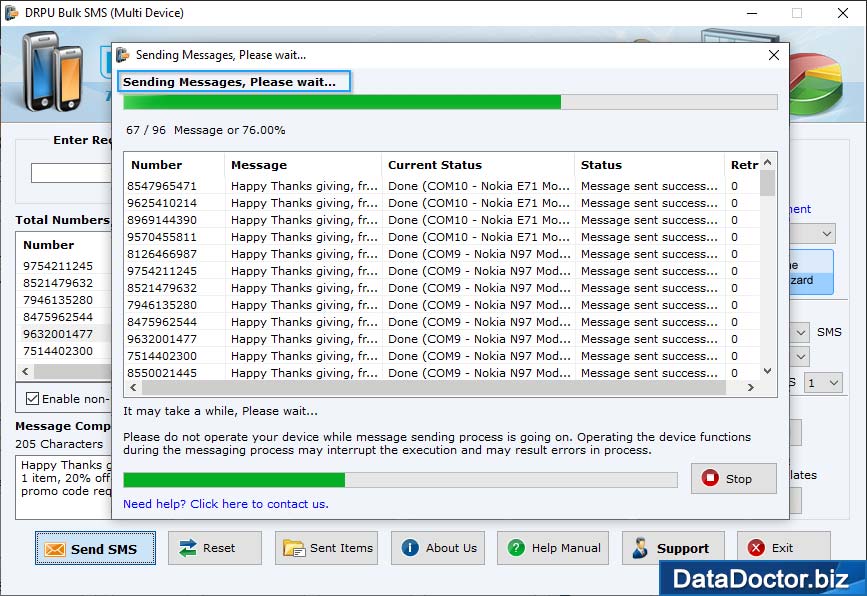
Task: Click Need help? Click here to contact us link
Action: point(226,504)
